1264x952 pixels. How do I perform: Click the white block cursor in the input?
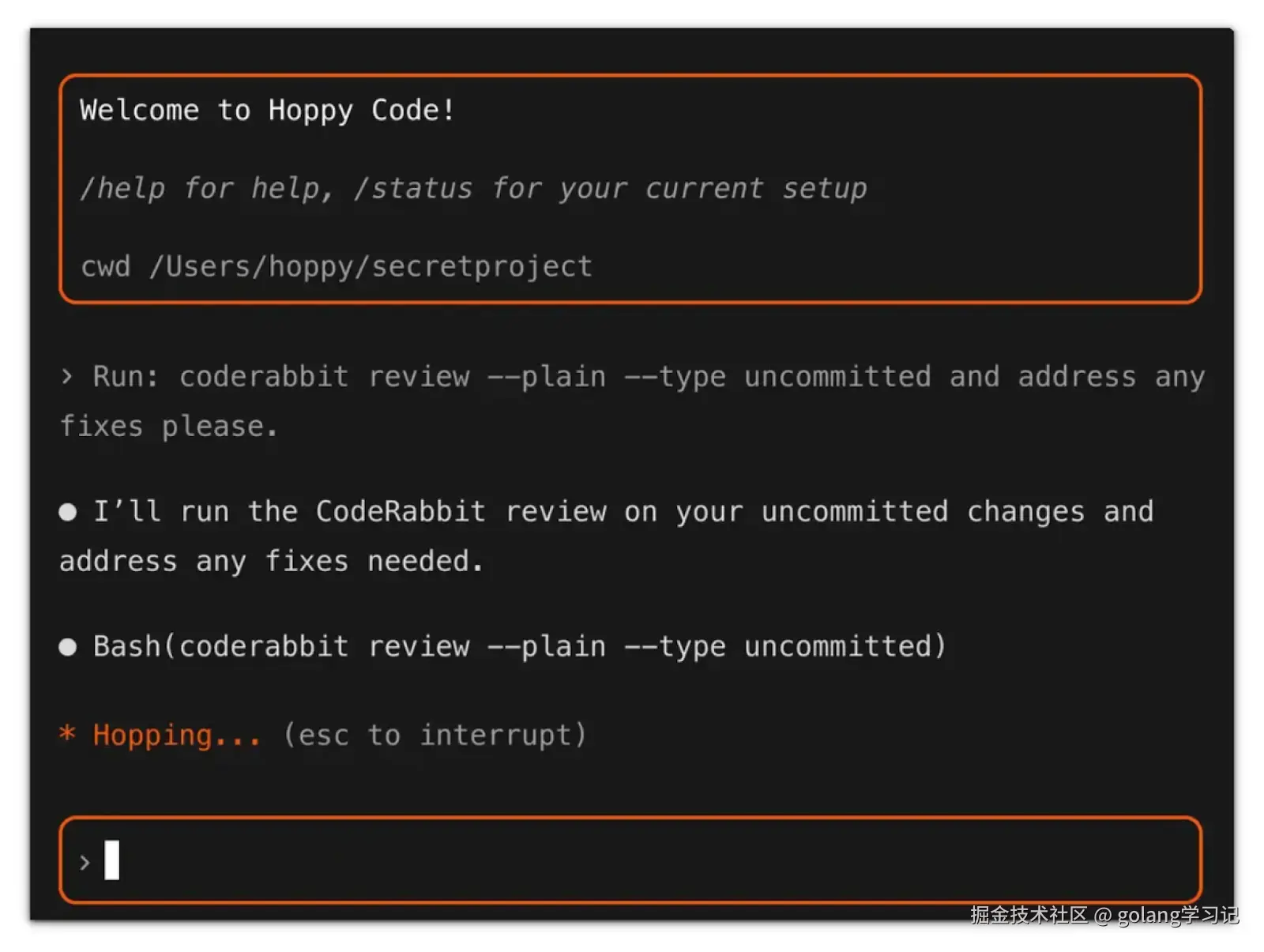[x=112, y=860]
